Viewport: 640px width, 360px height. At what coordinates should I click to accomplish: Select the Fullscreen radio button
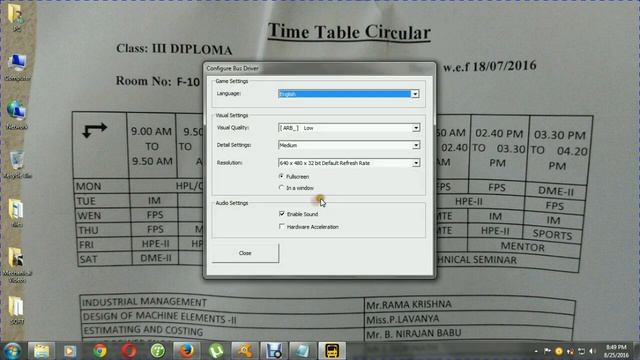(x=281, y=176)
